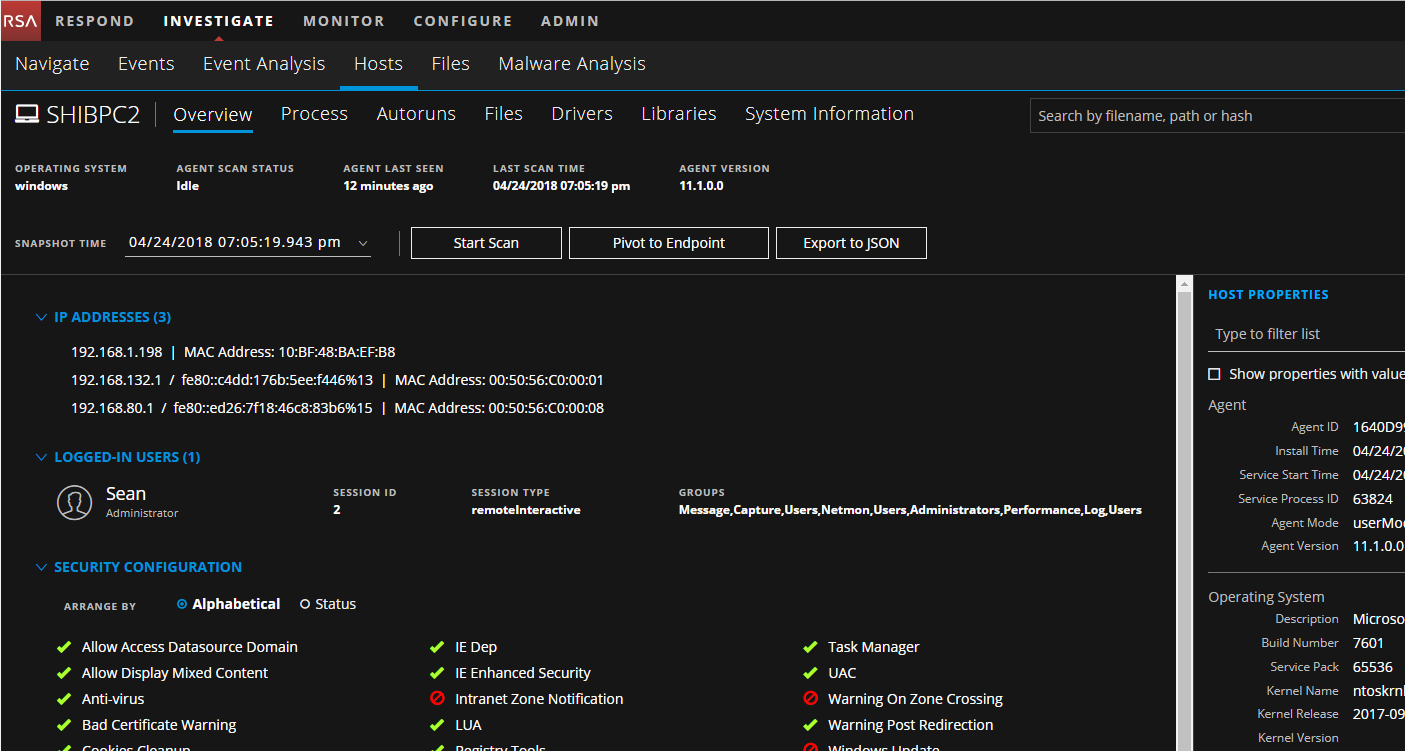This screenshot has width=1405, height=751.
Task: Switch to the Autoruns tab
Action: pos(416,114)
